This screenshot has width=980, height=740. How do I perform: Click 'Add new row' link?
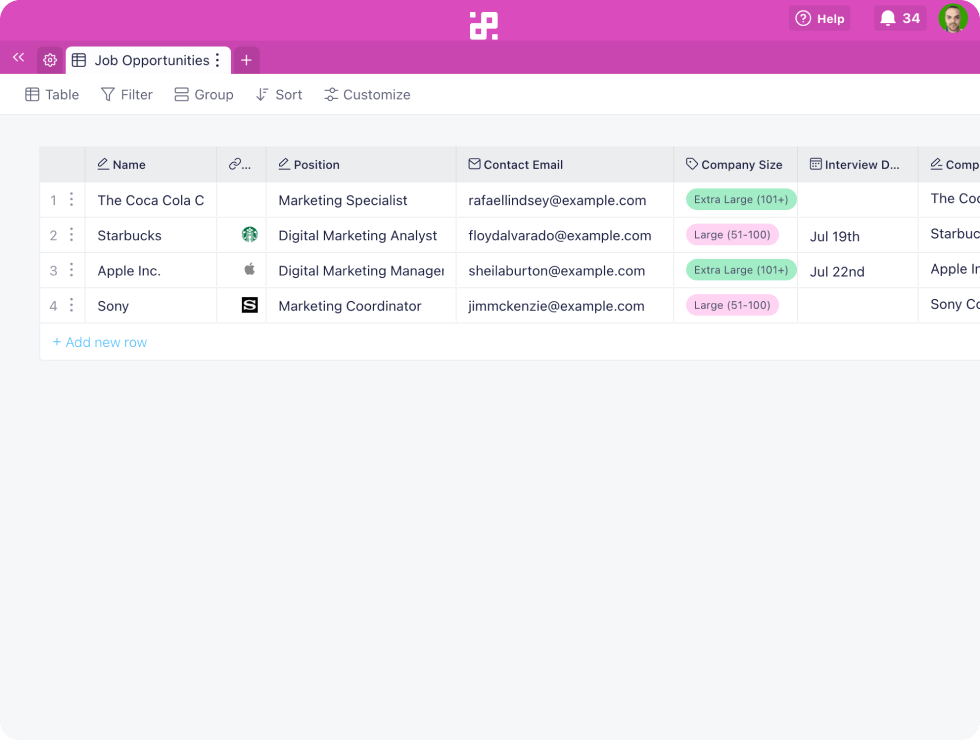(100, 342)
